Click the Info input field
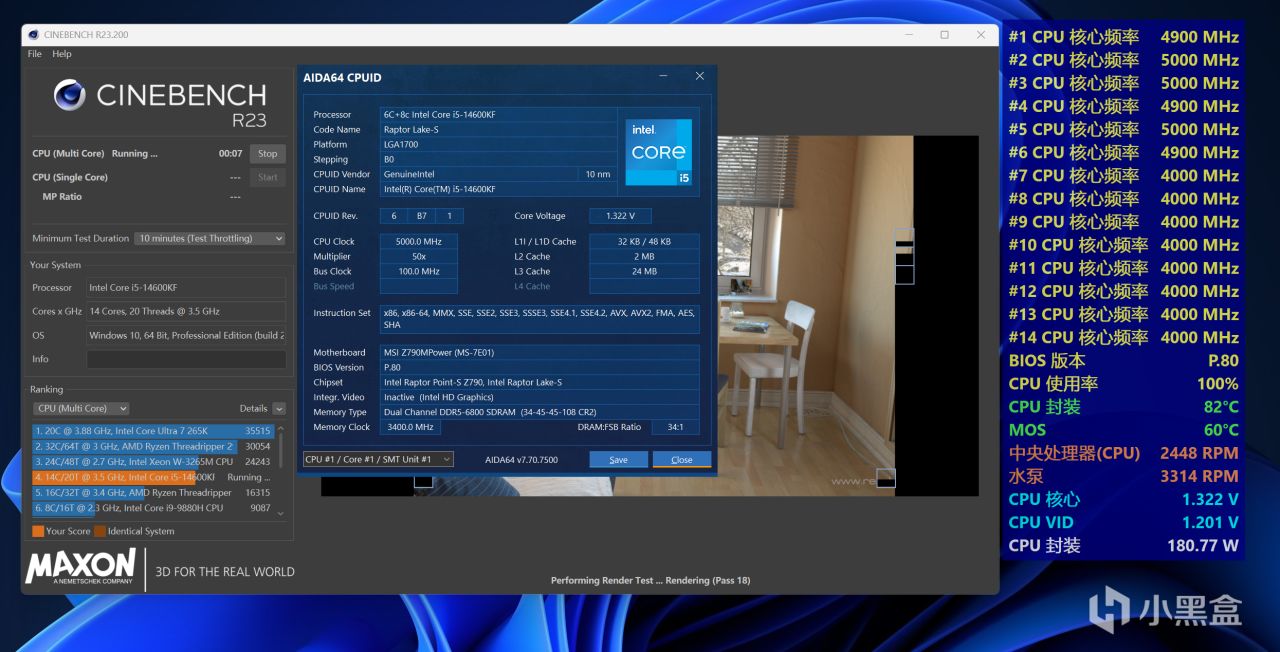 coord(186,359)
